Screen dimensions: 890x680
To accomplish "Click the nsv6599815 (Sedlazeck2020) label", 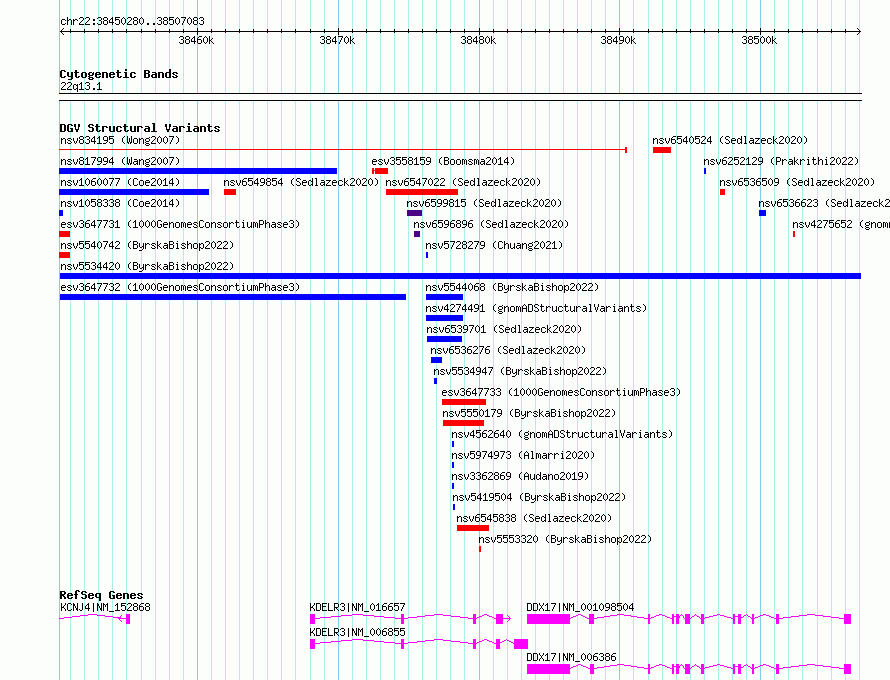I will pyautogui.click(x=484, y=203).
